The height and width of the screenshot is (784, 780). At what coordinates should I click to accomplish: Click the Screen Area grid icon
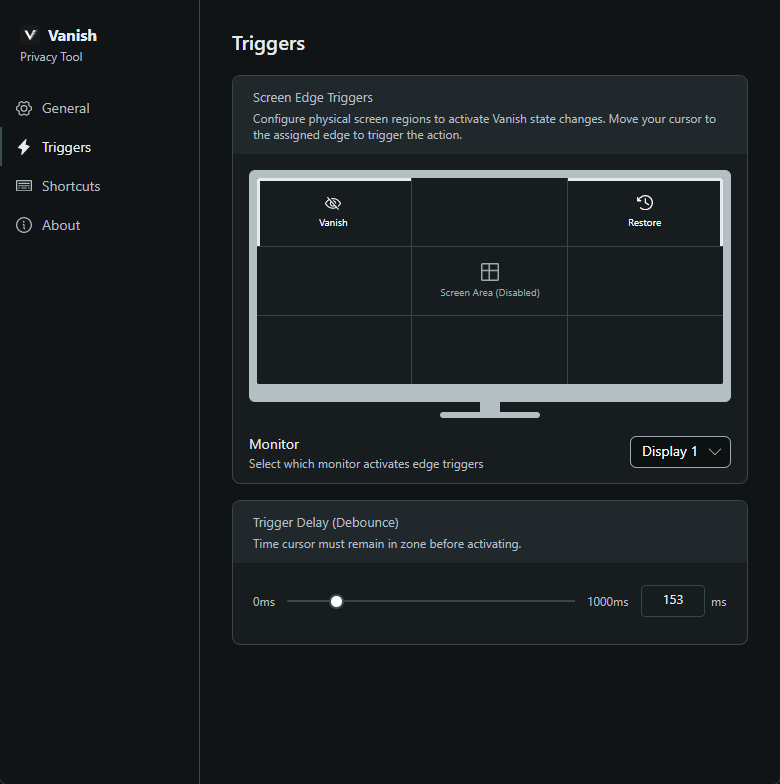(x=490, y=272)
